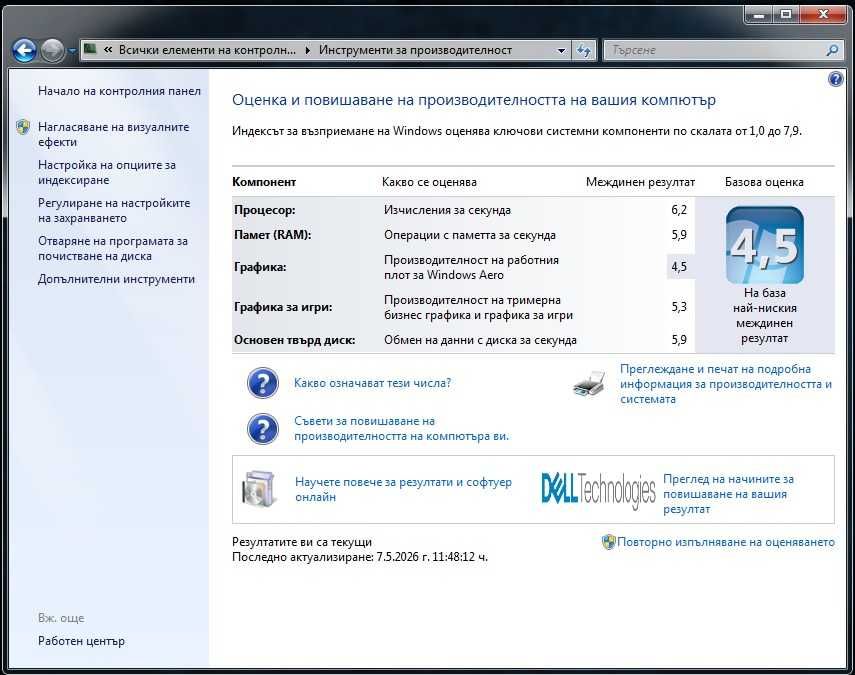Image resolution: width=855 pixels, height=675 pixels.
Task: Open Преглед на начините за повишаване link
Action: click(728, 494)
